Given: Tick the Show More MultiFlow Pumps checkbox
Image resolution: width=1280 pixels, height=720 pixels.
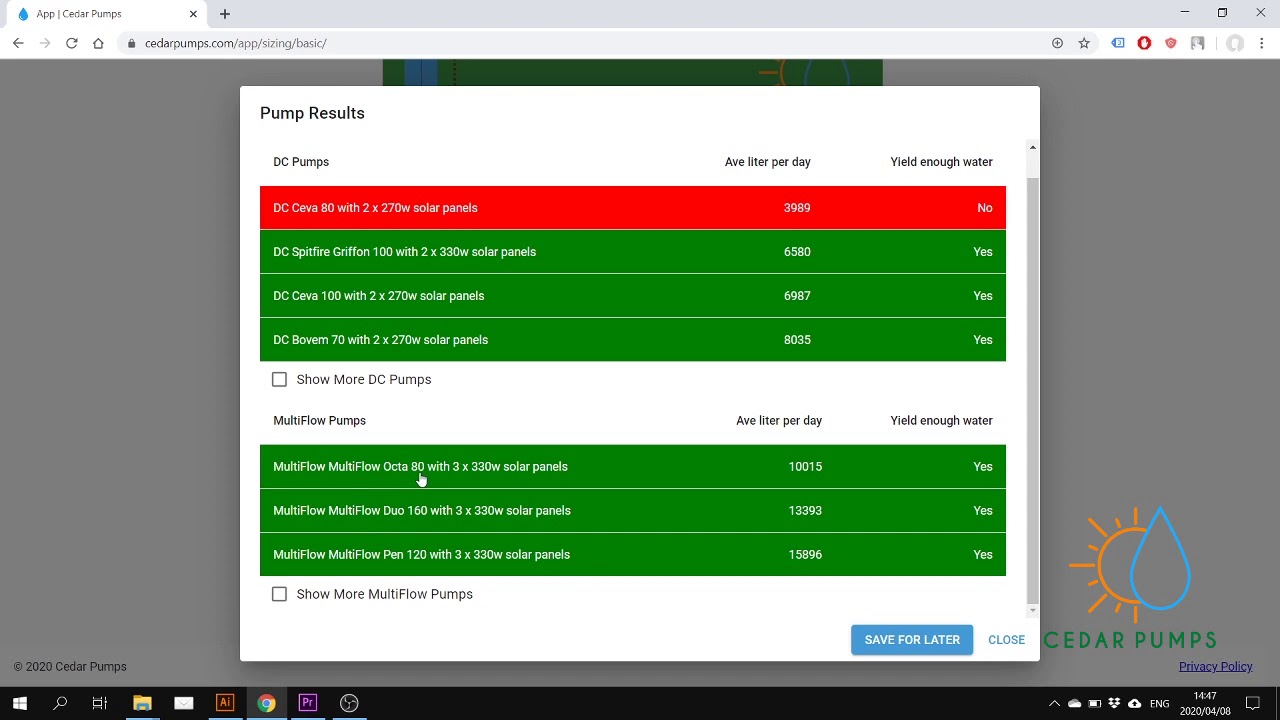Looking at the screenshot, I should (x=279, y=594).
